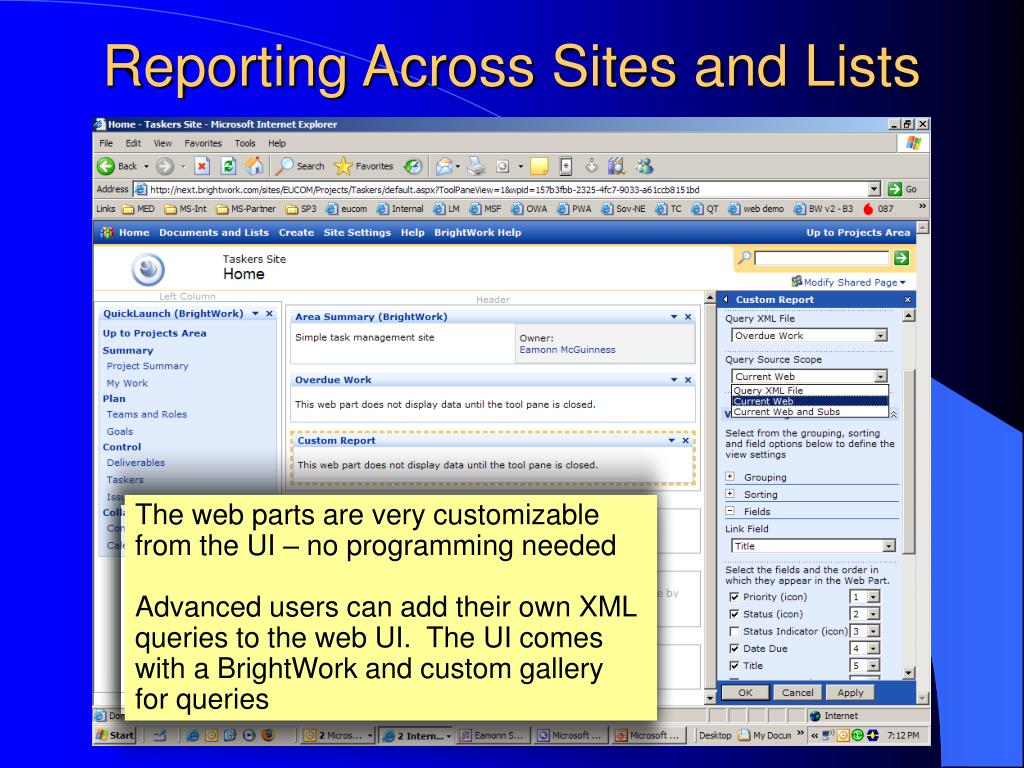Click the Custom Report pane back arrow
The width and height of the screenshot is (1024, 768).
pos(726,300)
